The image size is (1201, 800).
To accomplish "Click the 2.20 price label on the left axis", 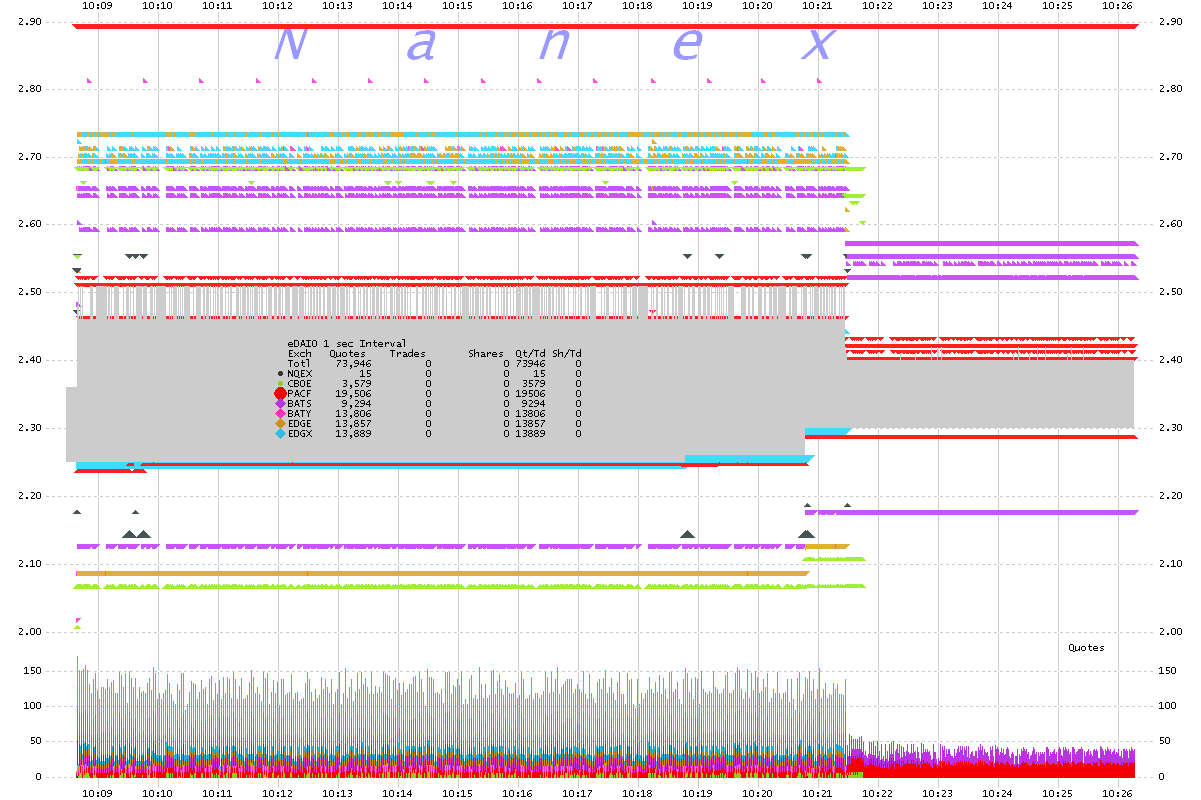I will (32, 496).
